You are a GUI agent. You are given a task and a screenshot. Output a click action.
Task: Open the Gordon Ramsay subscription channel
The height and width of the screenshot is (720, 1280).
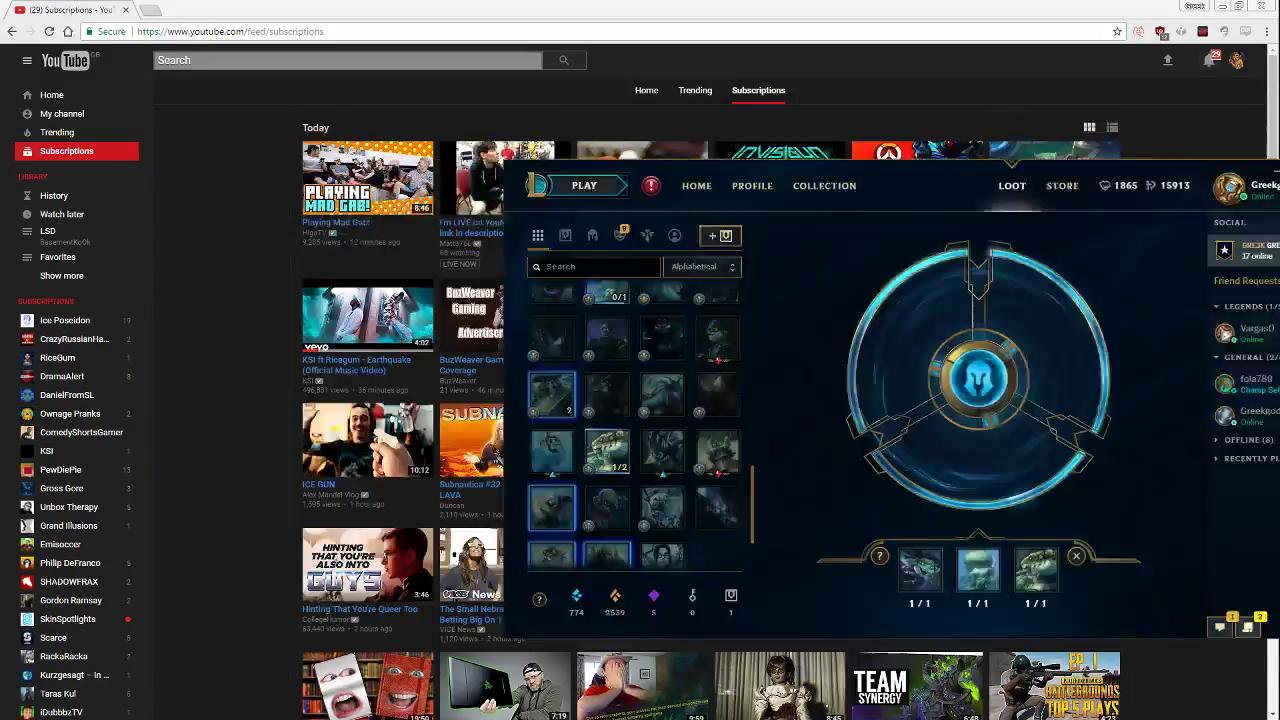(71, 600)
